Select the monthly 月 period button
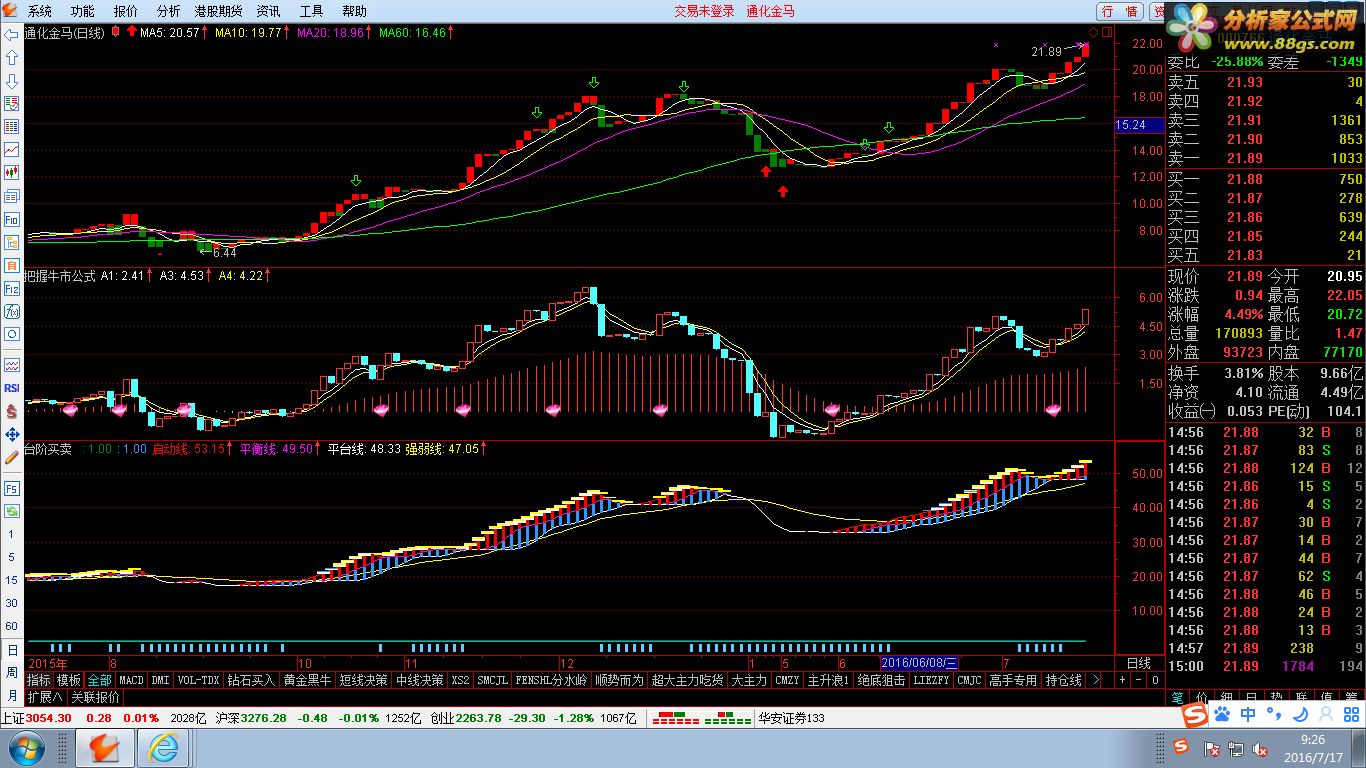This screenshot has width=1366, height=768. 12,695
